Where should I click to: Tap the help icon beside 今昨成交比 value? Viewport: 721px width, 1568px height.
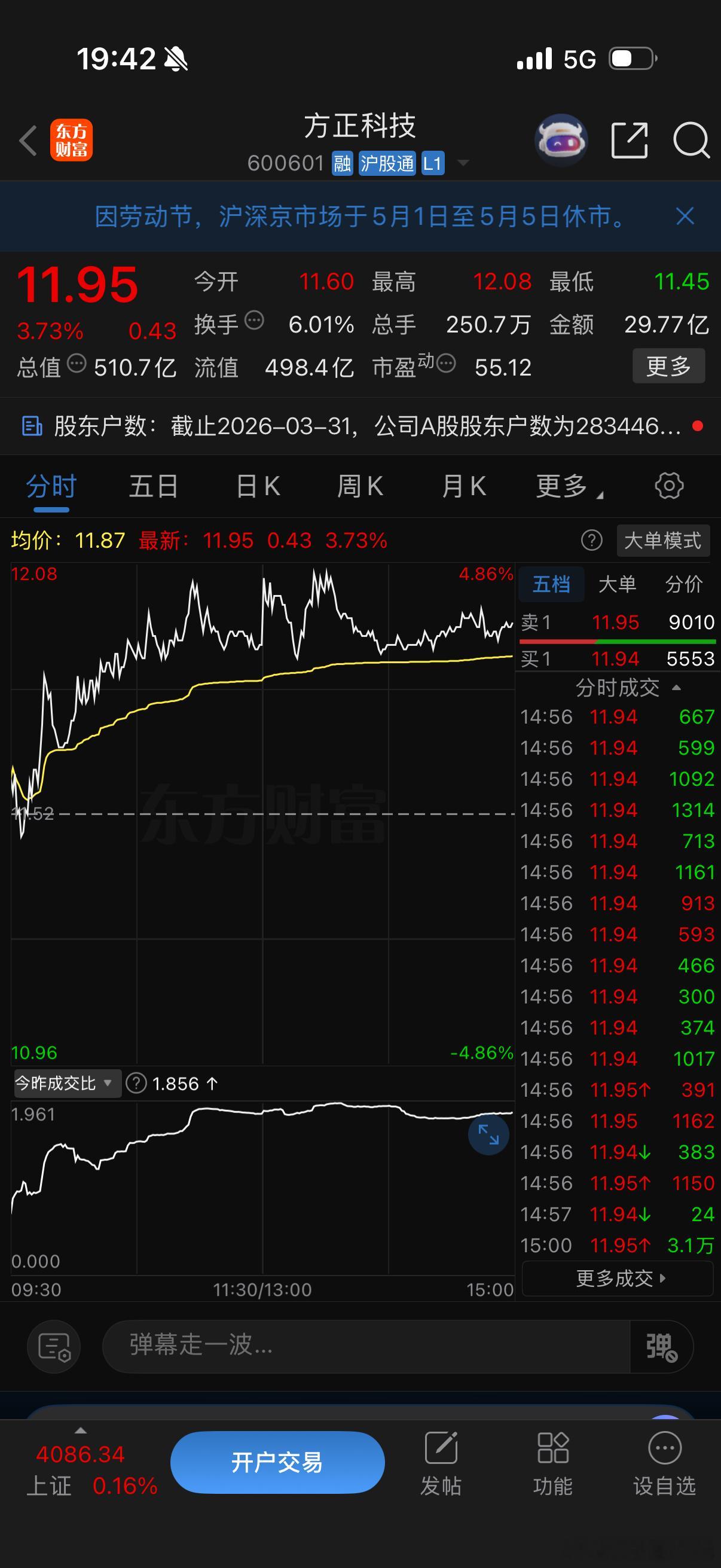point(136,1084)
